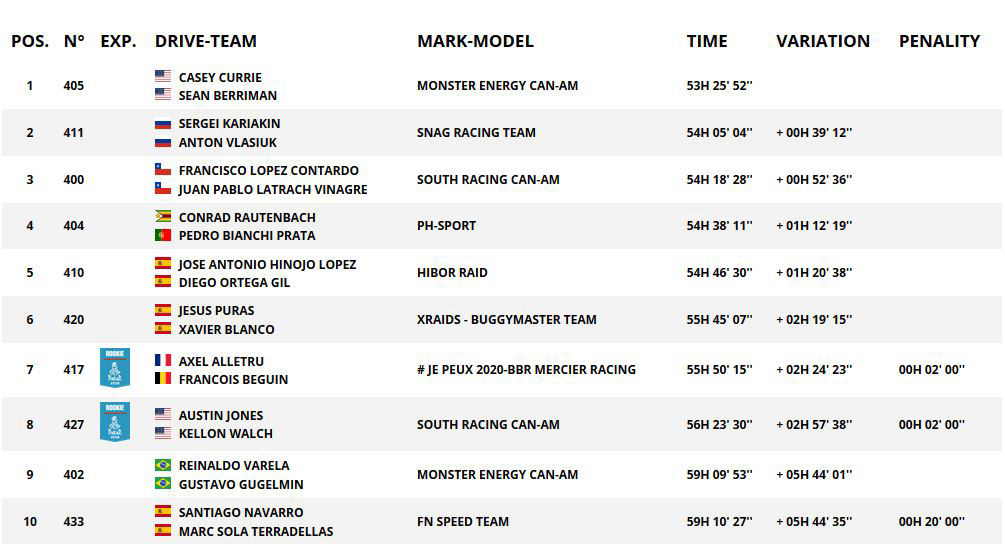Click the USA flag next to Casey Currie
1005x544 pixels.
click(163, 76)
